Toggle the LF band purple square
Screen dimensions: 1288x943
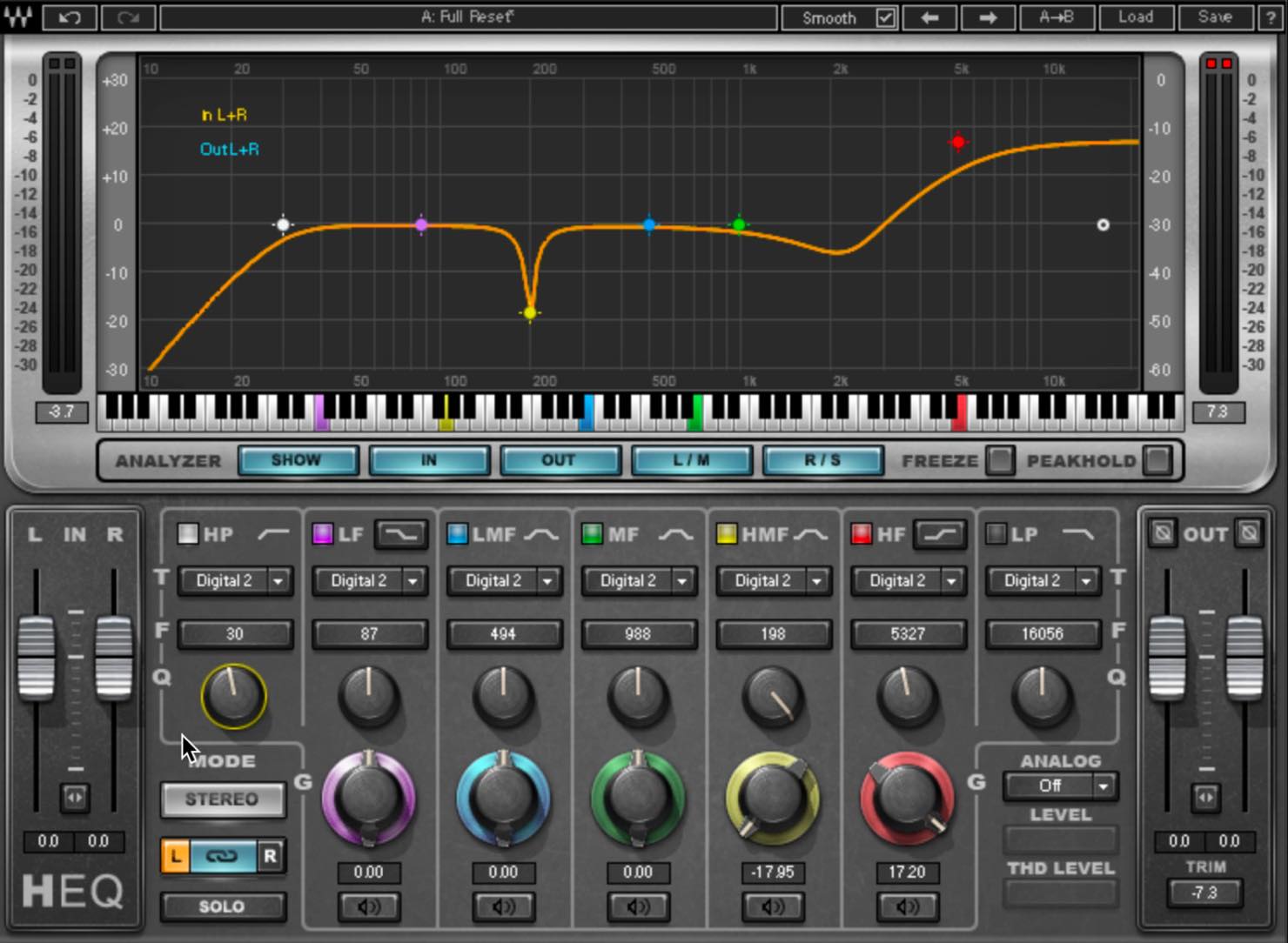(x=323, y=534)
